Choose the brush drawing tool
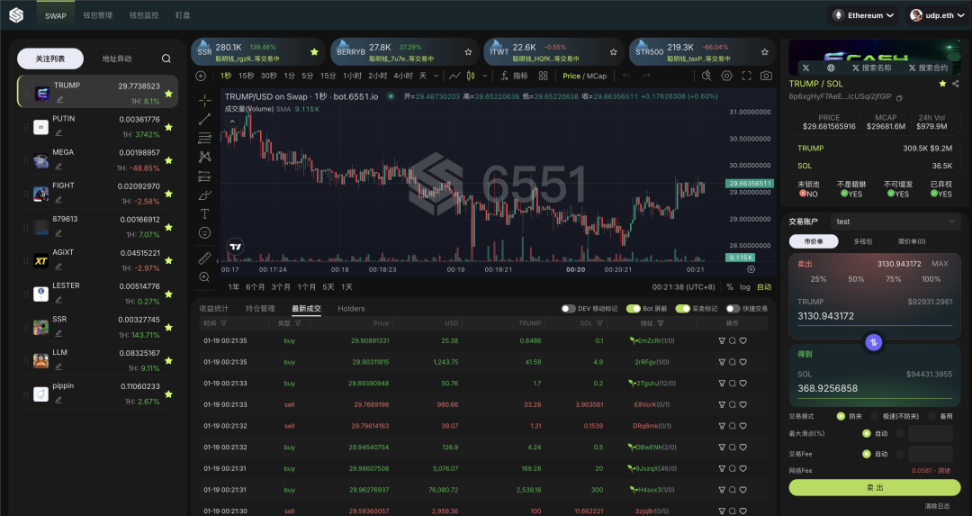The height and width of the screenshot is (516, 972). [205, 195]
